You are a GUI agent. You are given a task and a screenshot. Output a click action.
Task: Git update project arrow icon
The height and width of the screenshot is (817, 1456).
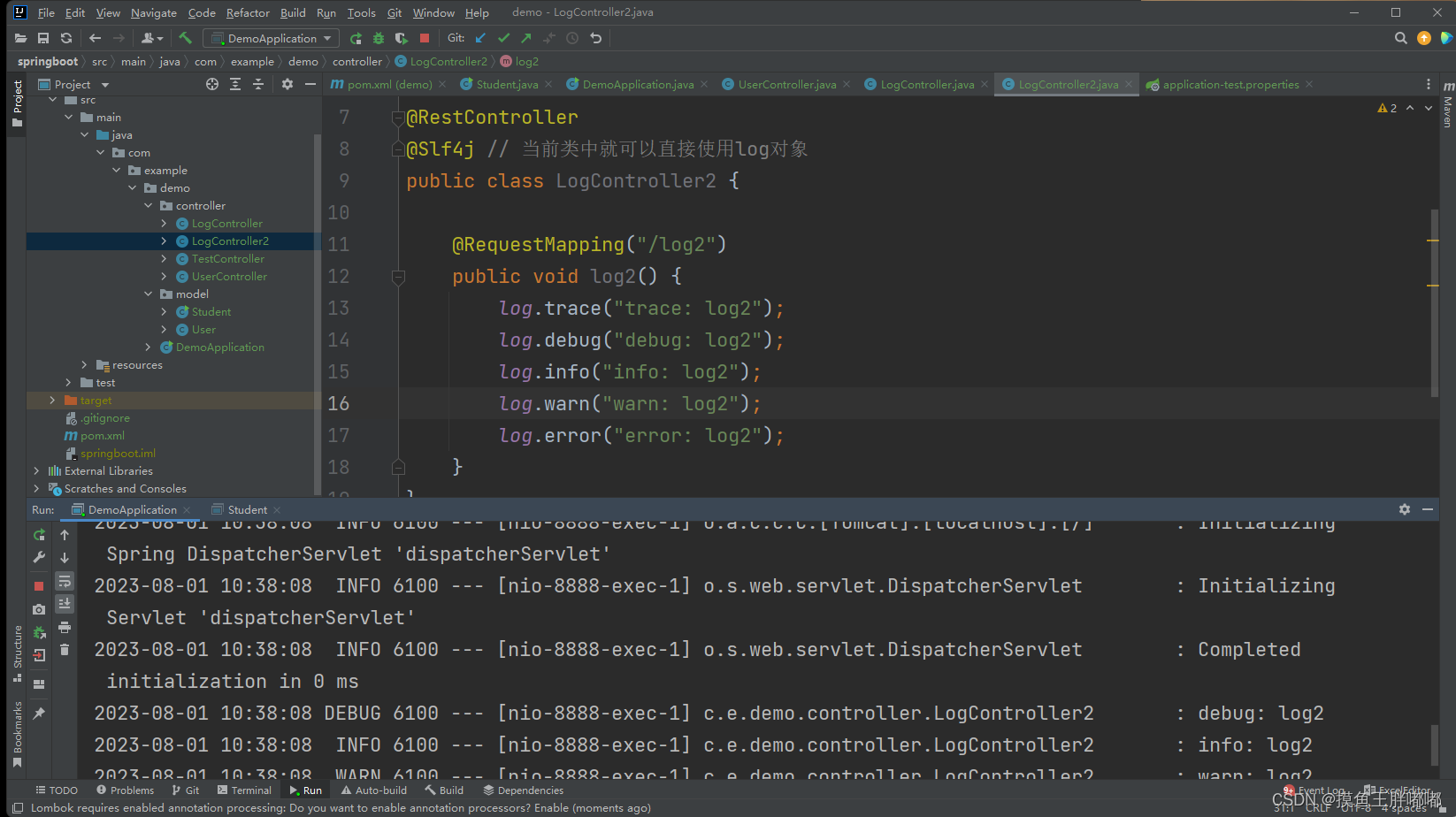[x=480, y=38]
